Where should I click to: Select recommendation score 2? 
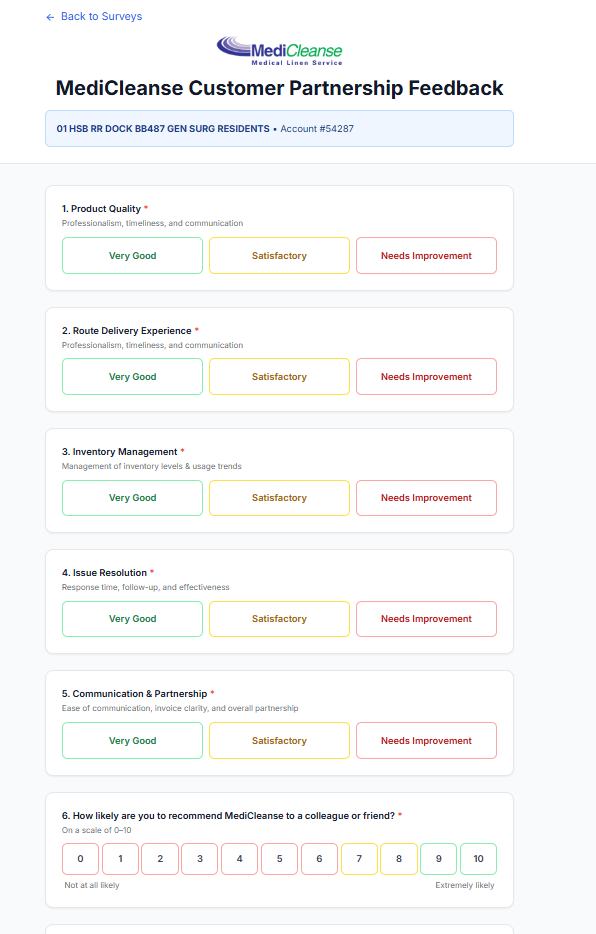tap(160, 859)
